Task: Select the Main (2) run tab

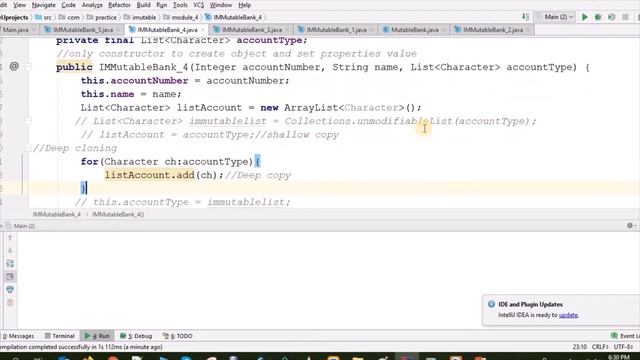Action: click(21, 226)
